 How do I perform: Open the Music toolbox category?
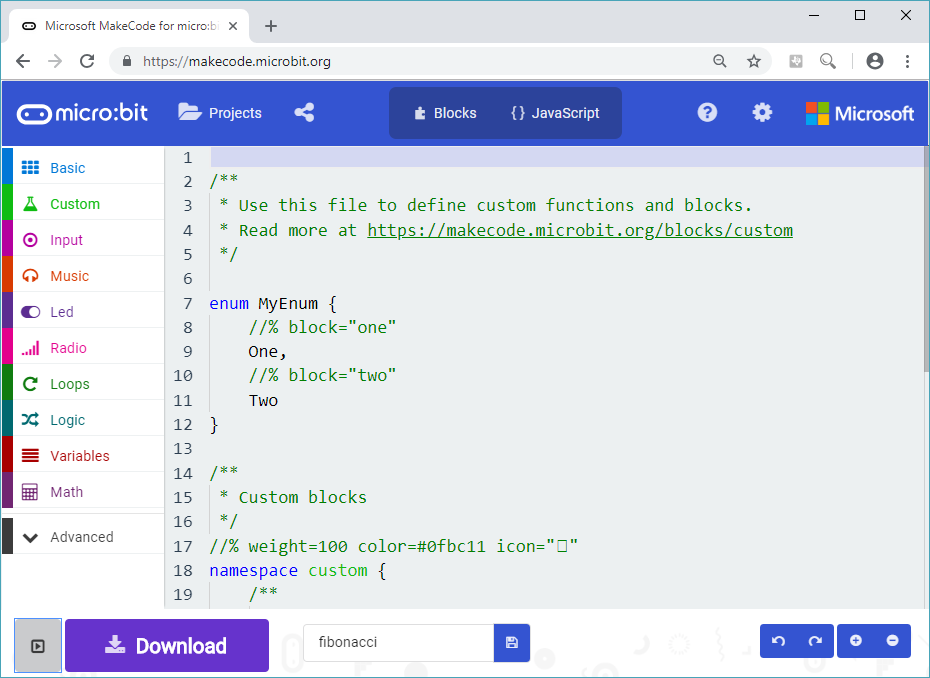[83, 276]
